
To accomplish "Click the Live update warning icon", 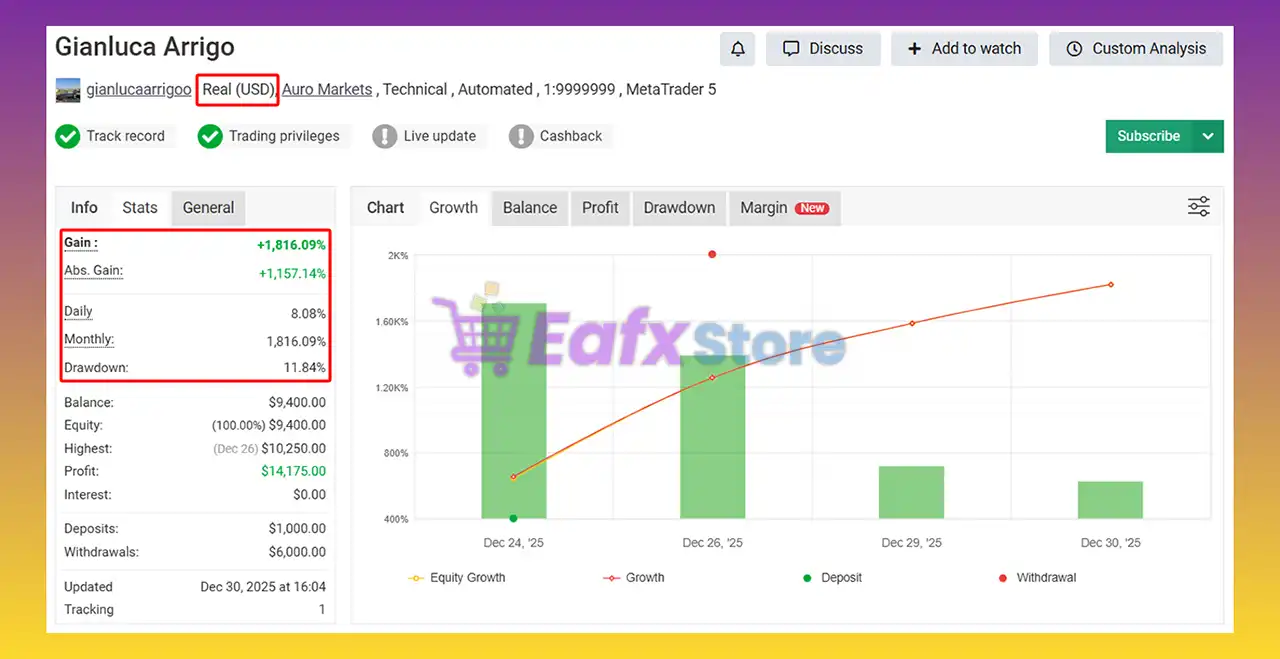I will [x=385, y=136].
